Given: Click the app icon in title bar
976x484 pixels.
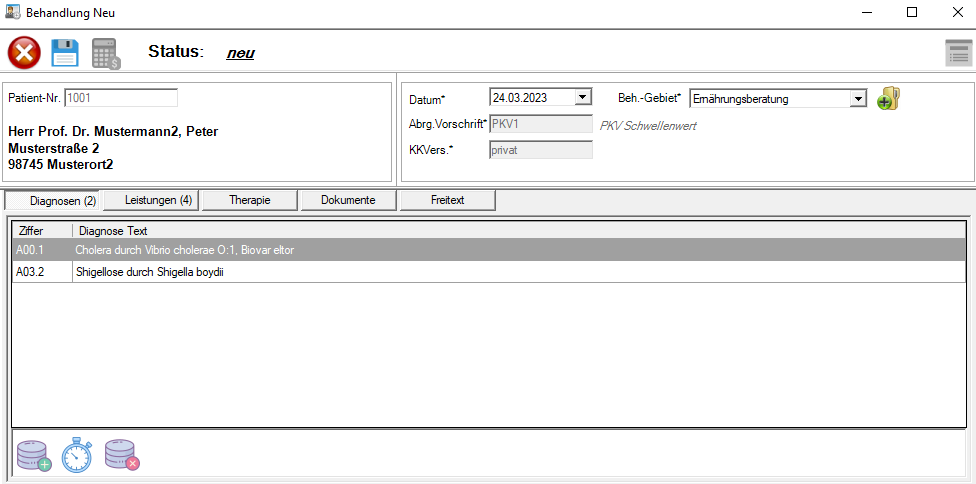Looking at the screenshot, I should point(12,12).
